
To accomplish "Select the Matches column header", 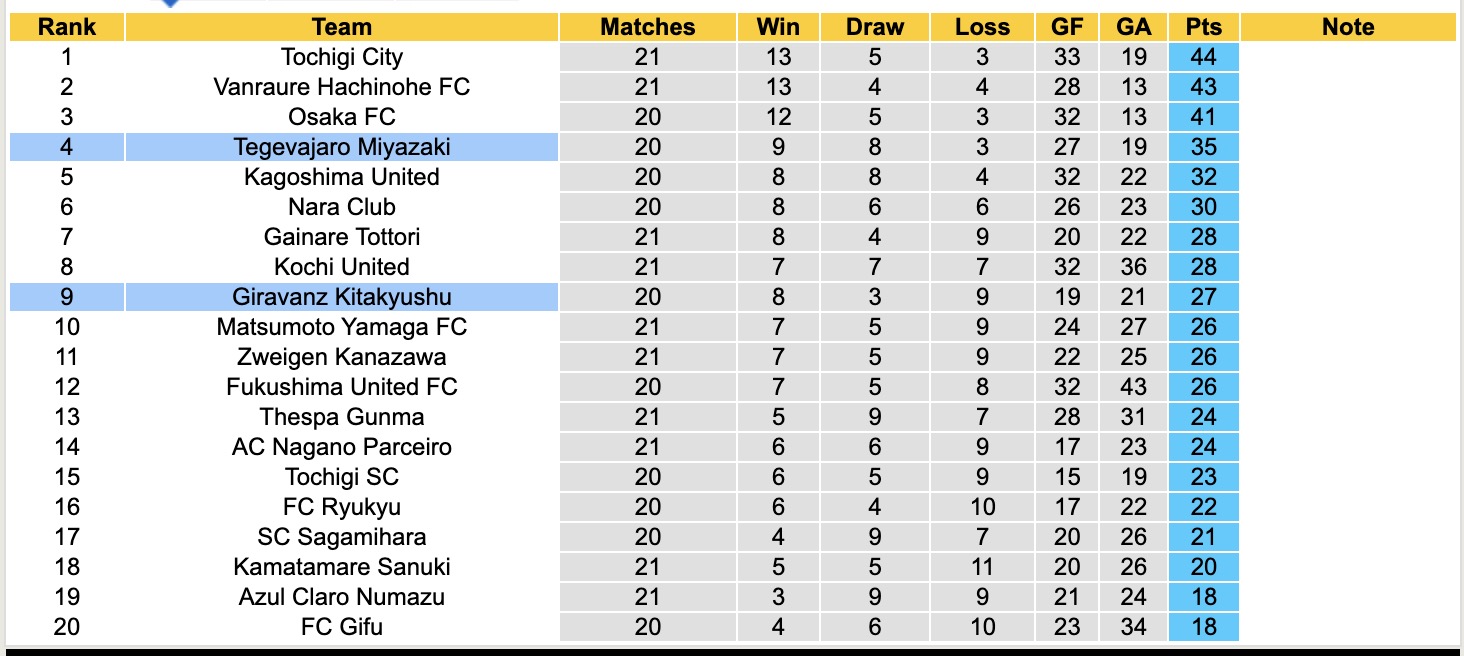I will coord(647,27).
